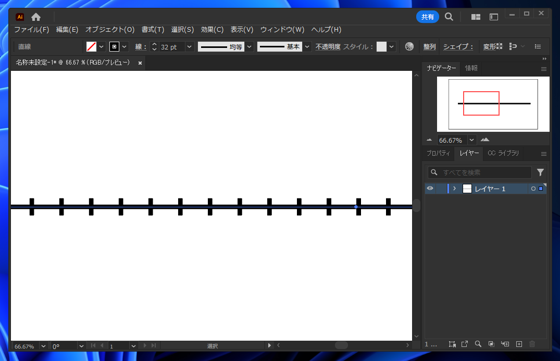Close the 名称未設定-1 document tab
The width and height of the screenshot is (560, 361).
tap(140, 63)
